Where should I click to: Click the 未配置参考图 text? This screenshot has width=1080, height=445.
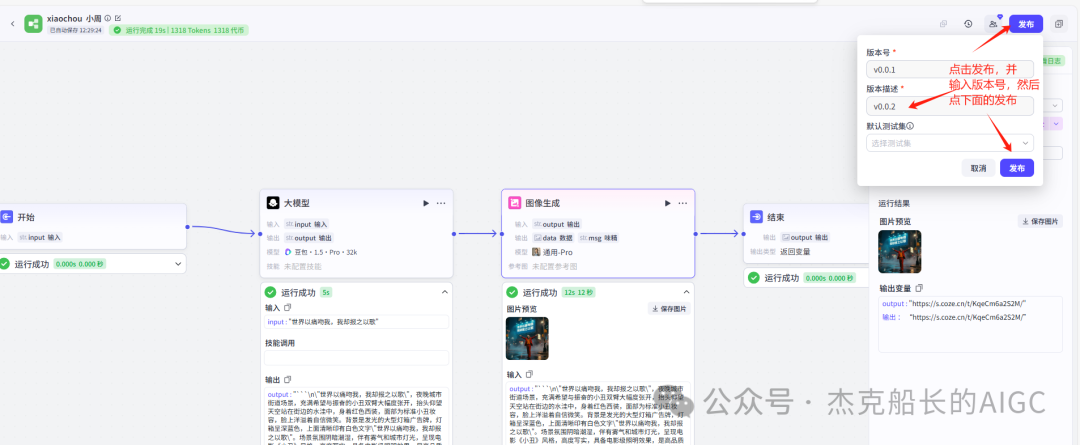click(552, 266)
